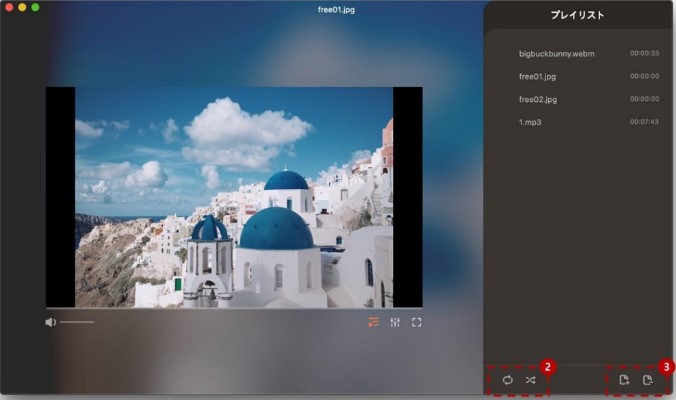The image size is (676, 400).
Task: Click the Santorini image in the viewer
Action: 234,196
